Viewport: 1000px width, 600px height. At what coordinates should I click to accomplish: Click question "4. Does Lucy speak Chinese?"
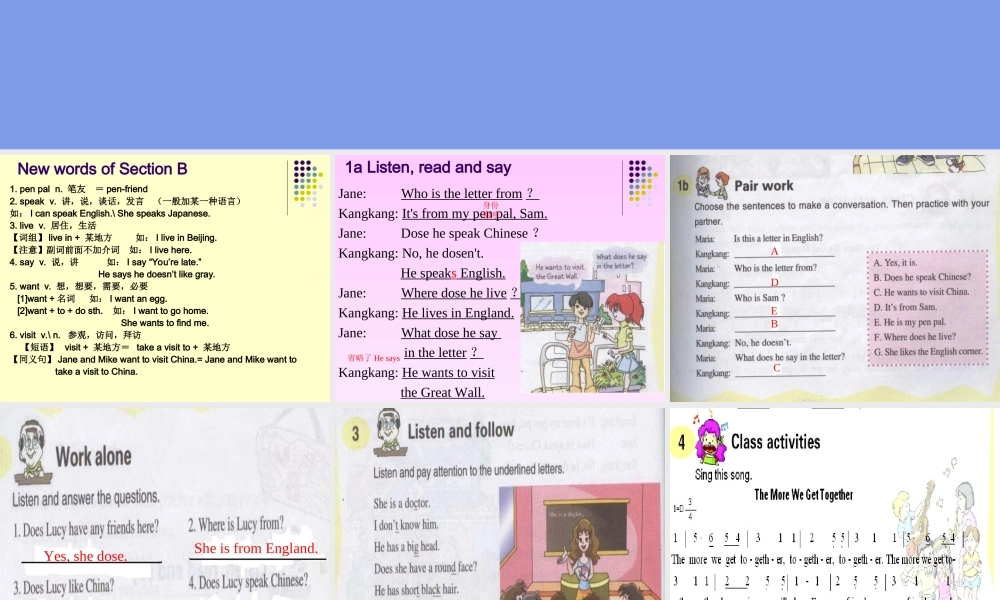[248, 582]
